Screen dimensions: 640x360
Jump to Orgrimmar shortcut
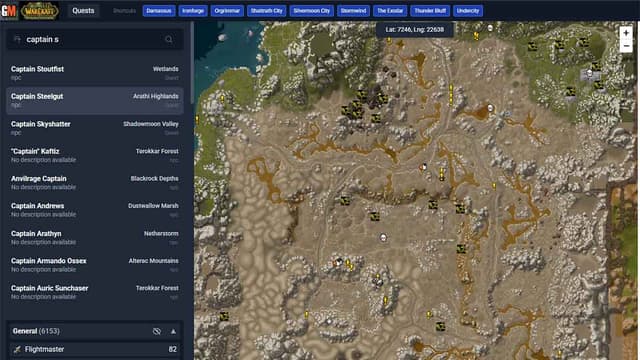pos(227,11)
